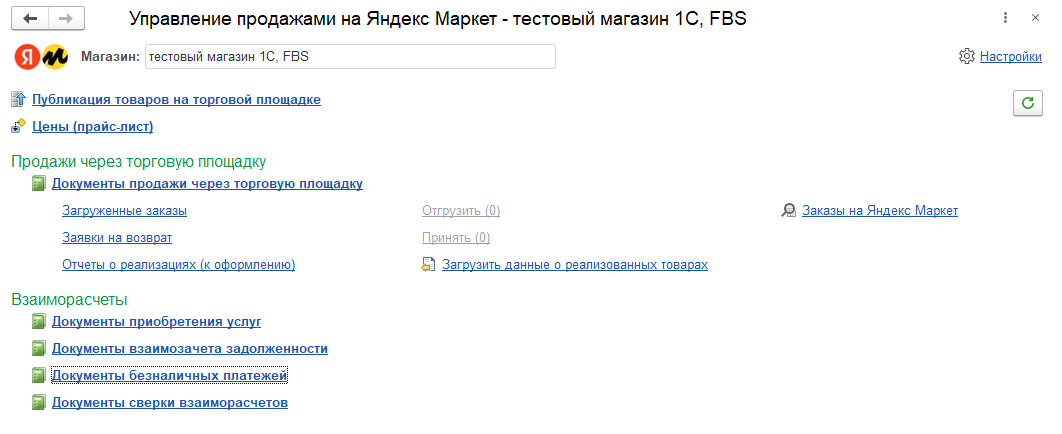Open Отчеты о реализациях (к оформлению)

pos(178,265)
